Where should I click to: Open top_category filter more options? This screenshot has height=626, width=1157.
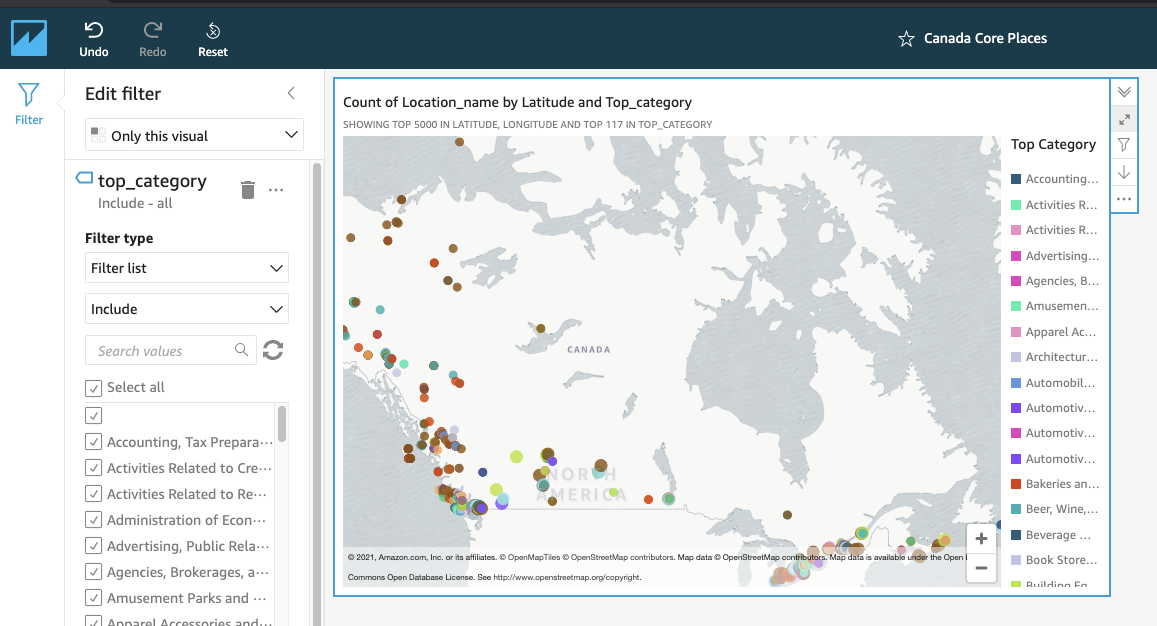point(276,190)
